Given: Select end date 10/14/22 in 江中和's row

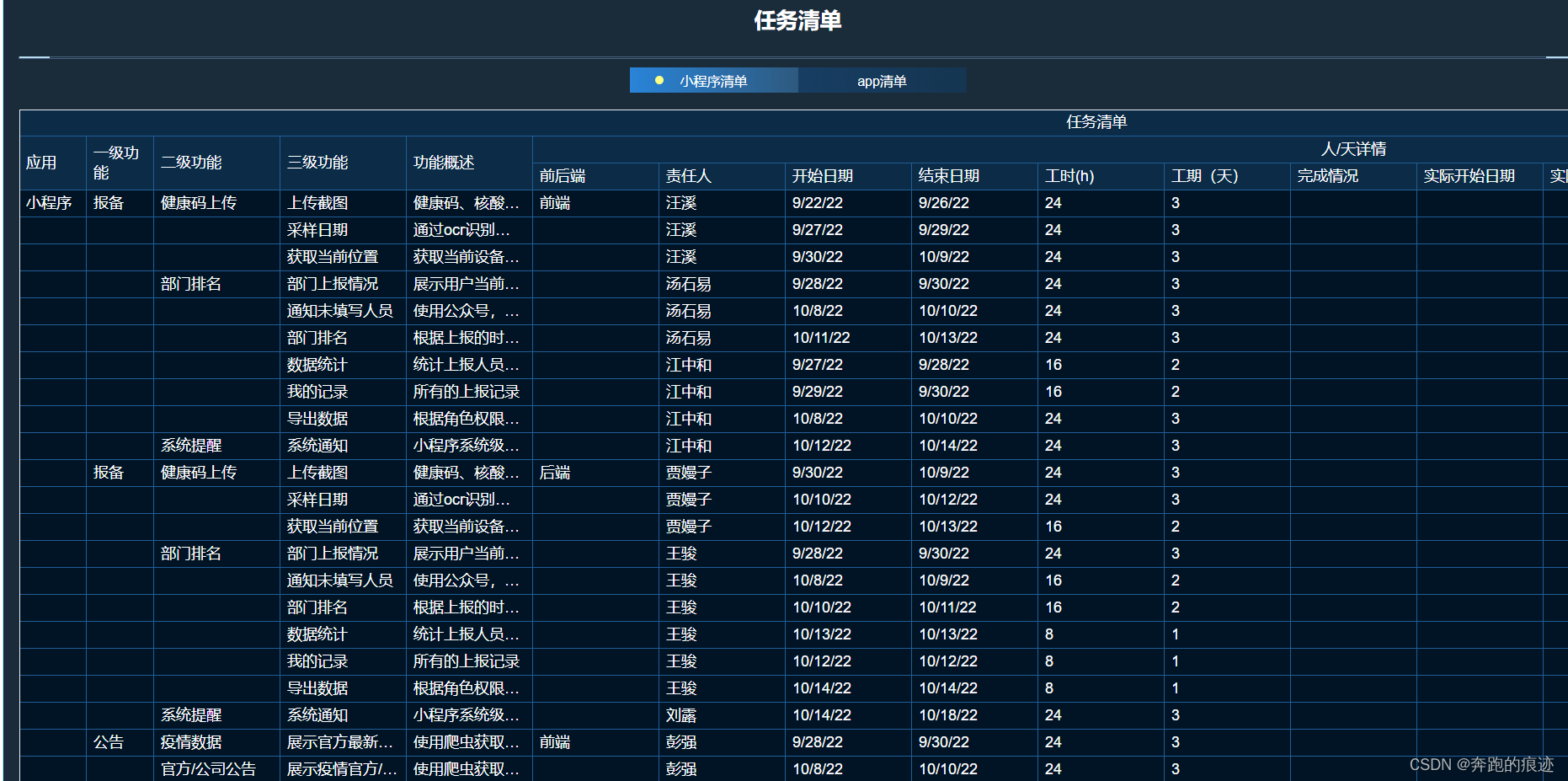Looking at the screenshot, I should (974, 446).
